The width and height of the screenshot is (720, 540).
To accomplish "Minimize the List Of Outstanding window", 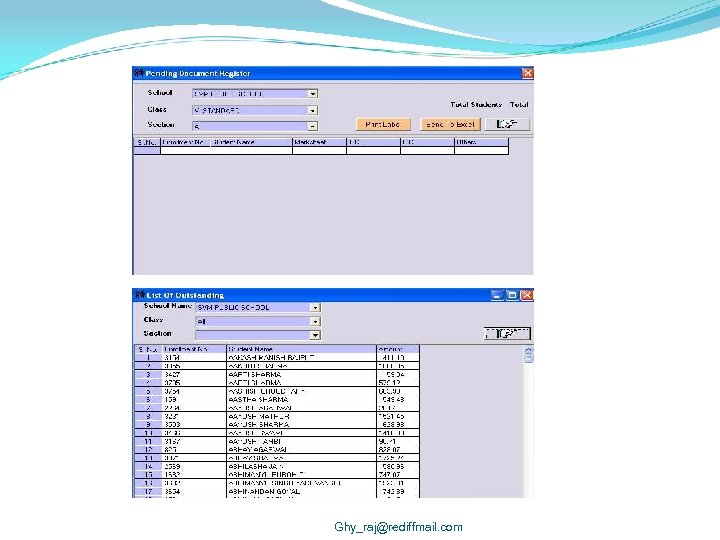I will (497, 295).
